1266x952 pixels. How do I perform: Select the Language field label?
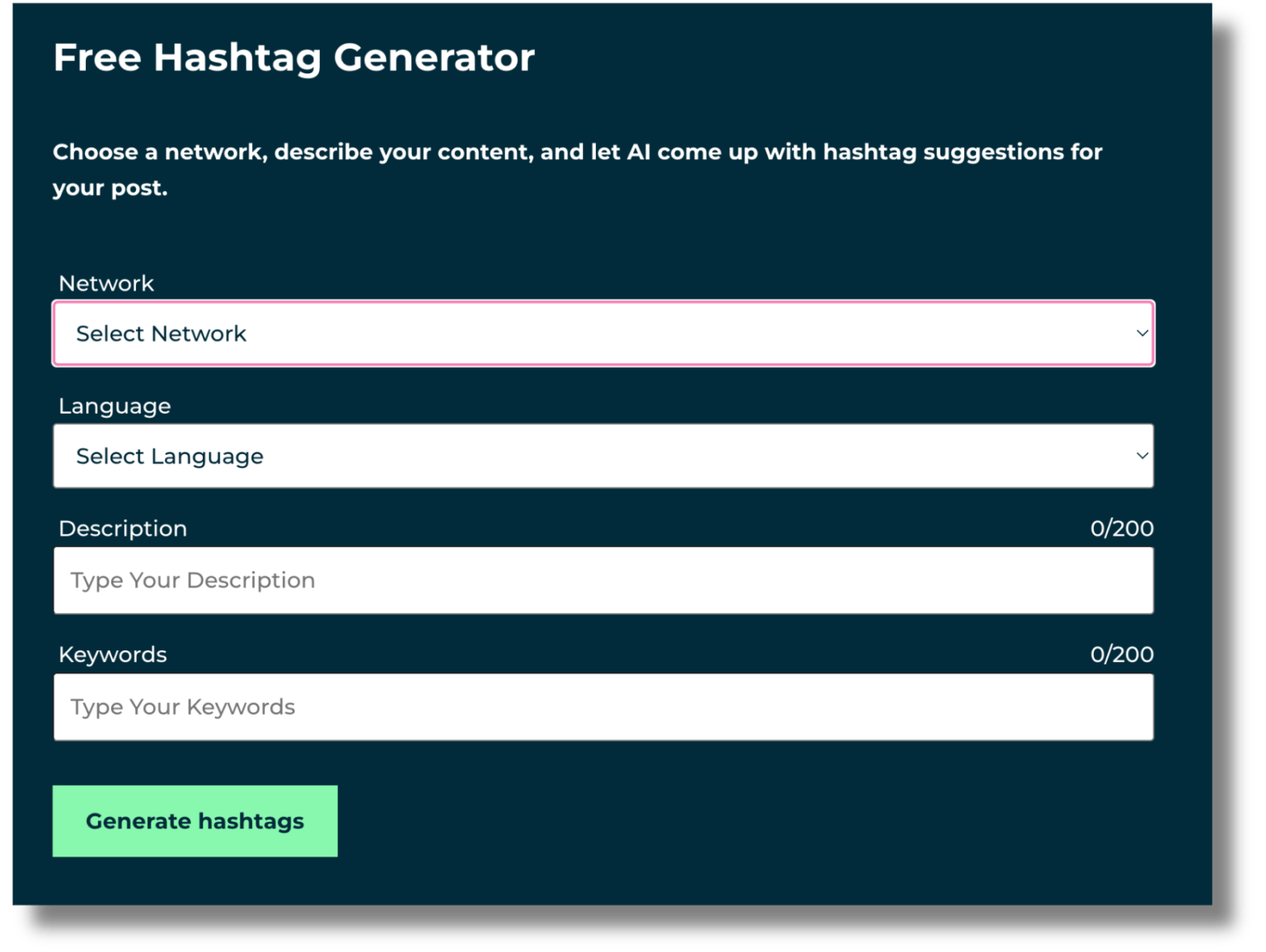[x=114, y=406]
